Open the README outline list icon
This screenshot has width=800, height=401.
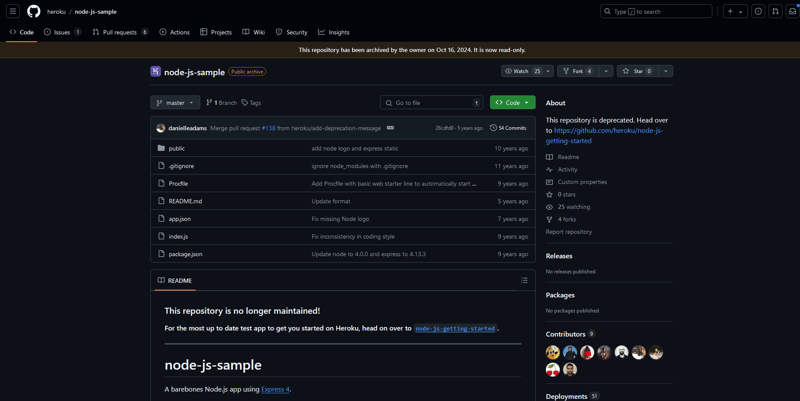(524, 281)
